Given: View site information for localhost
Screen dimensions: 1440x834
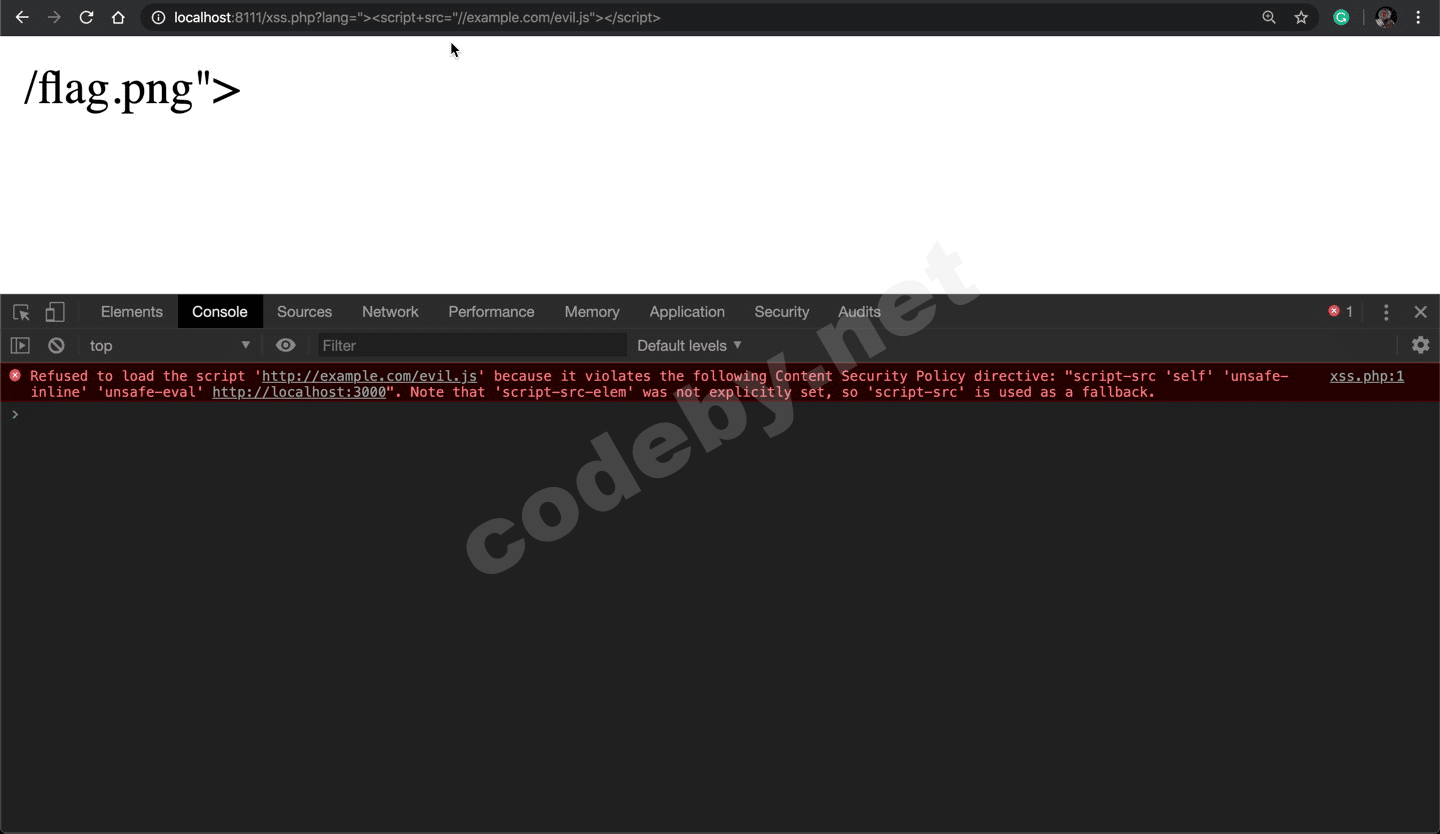Looking at the screenshot, I should [x=158, y=17].
